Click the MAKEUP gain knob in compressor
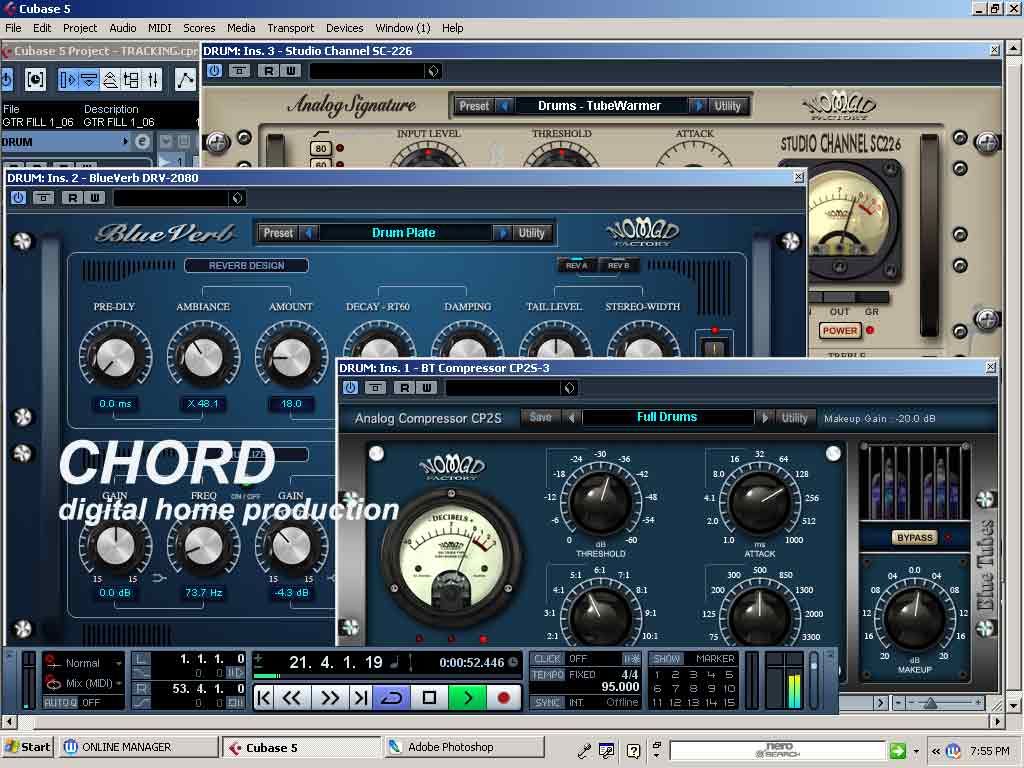Screen dimensions: 1024x768 914,616
